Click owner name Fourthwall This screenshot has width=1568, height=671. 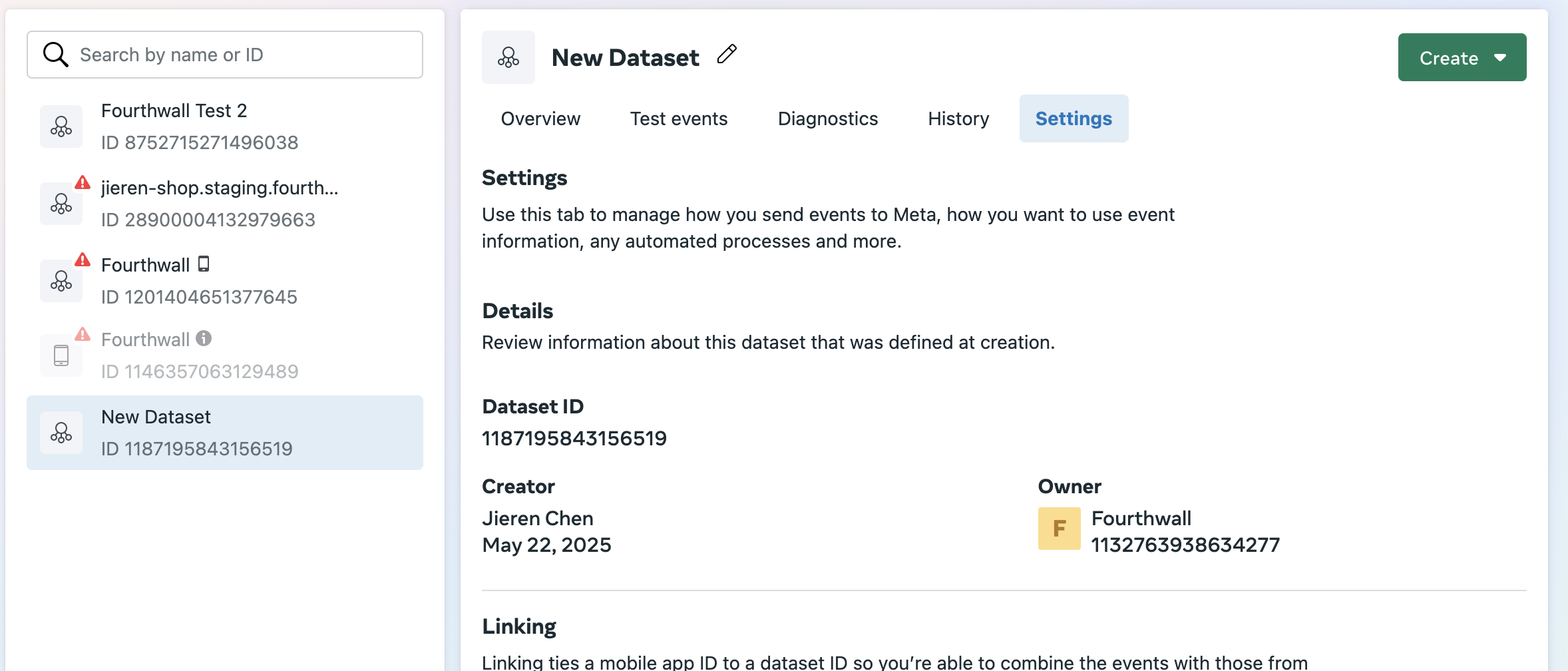1141,519
